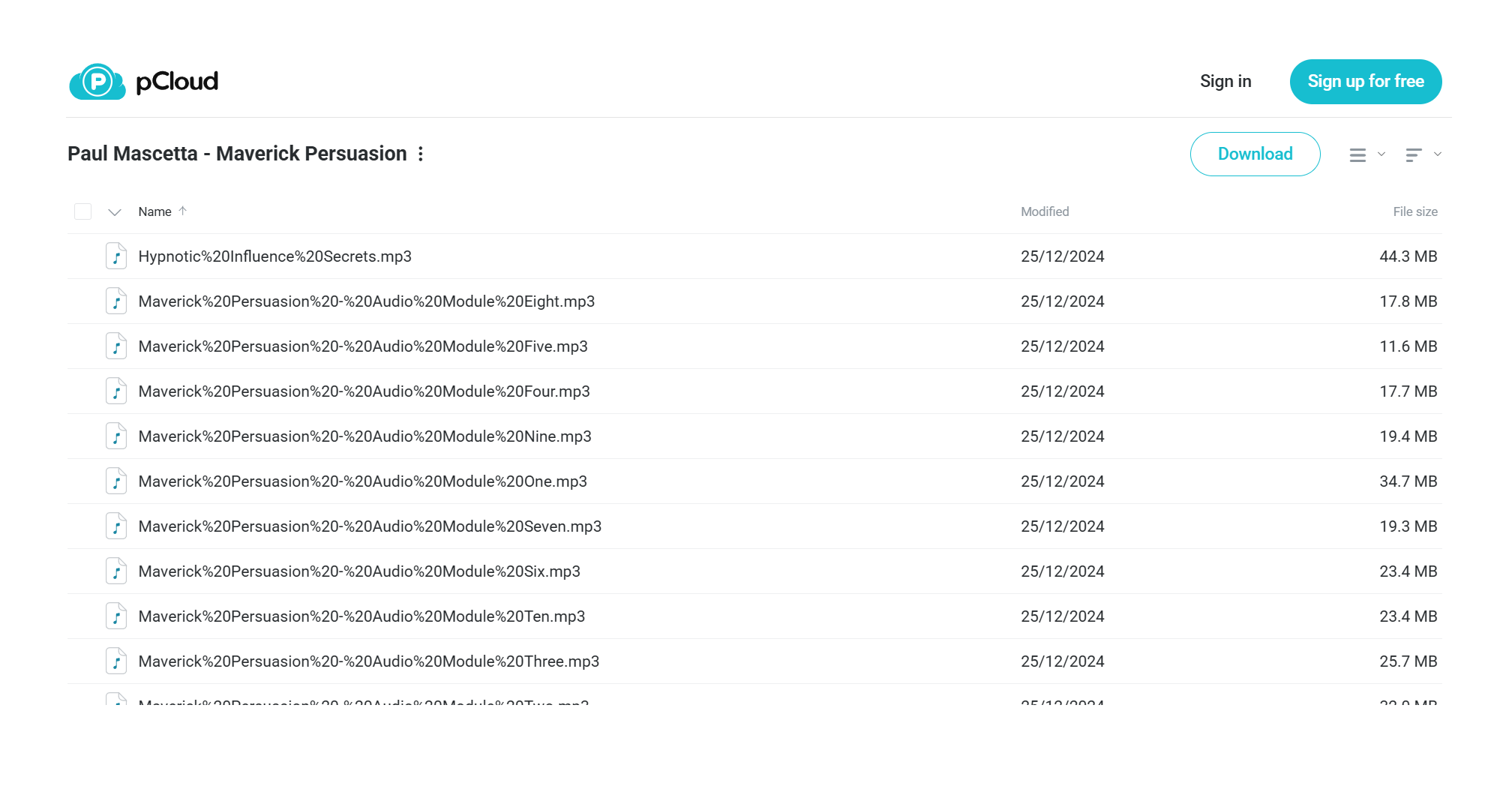This screenshot has width=1512, height=798.
Task: Click modified date of Module Eight row
Action: 1062,301
